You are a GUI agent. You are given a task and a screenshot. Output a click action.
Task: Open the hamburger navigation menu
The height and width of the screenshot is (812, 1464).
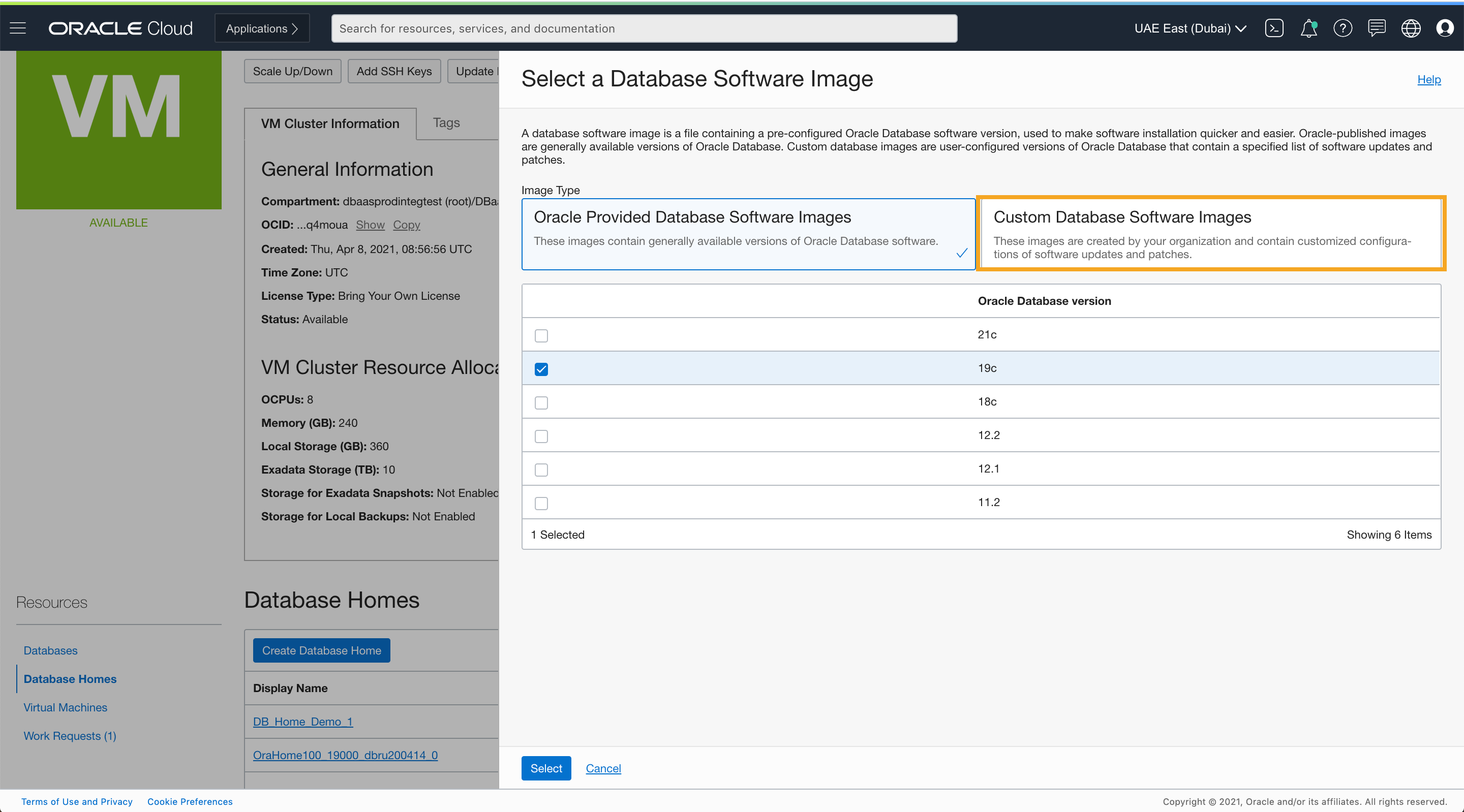tap(18, 28)
